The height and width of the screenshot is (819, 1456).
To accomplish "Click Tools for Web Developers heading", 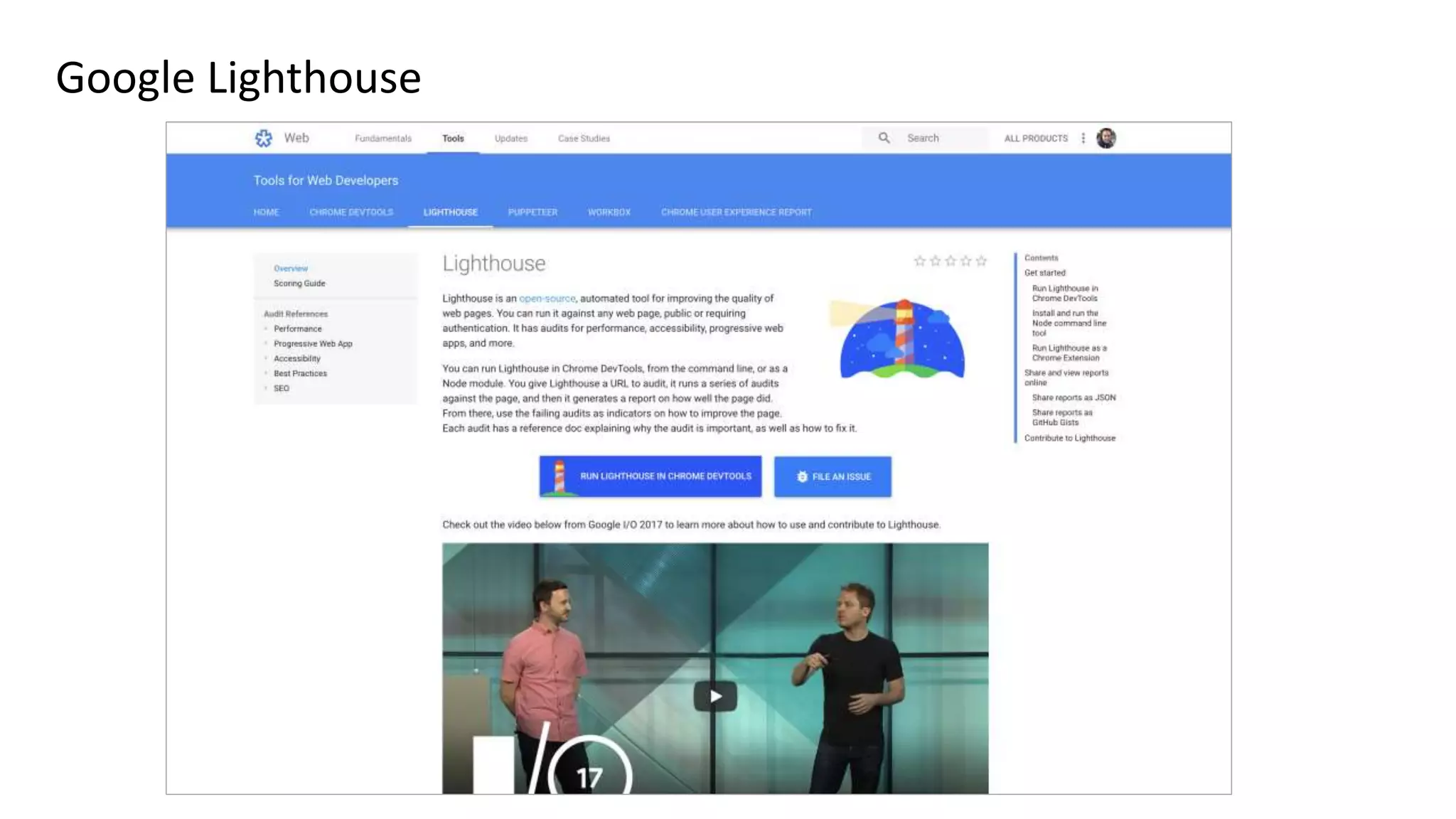I will (326, 181).
